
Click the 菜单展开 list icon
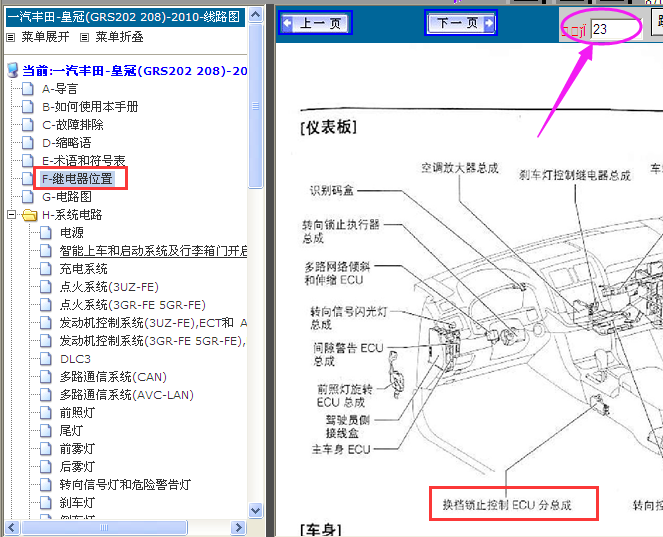(x=11, y=38)
